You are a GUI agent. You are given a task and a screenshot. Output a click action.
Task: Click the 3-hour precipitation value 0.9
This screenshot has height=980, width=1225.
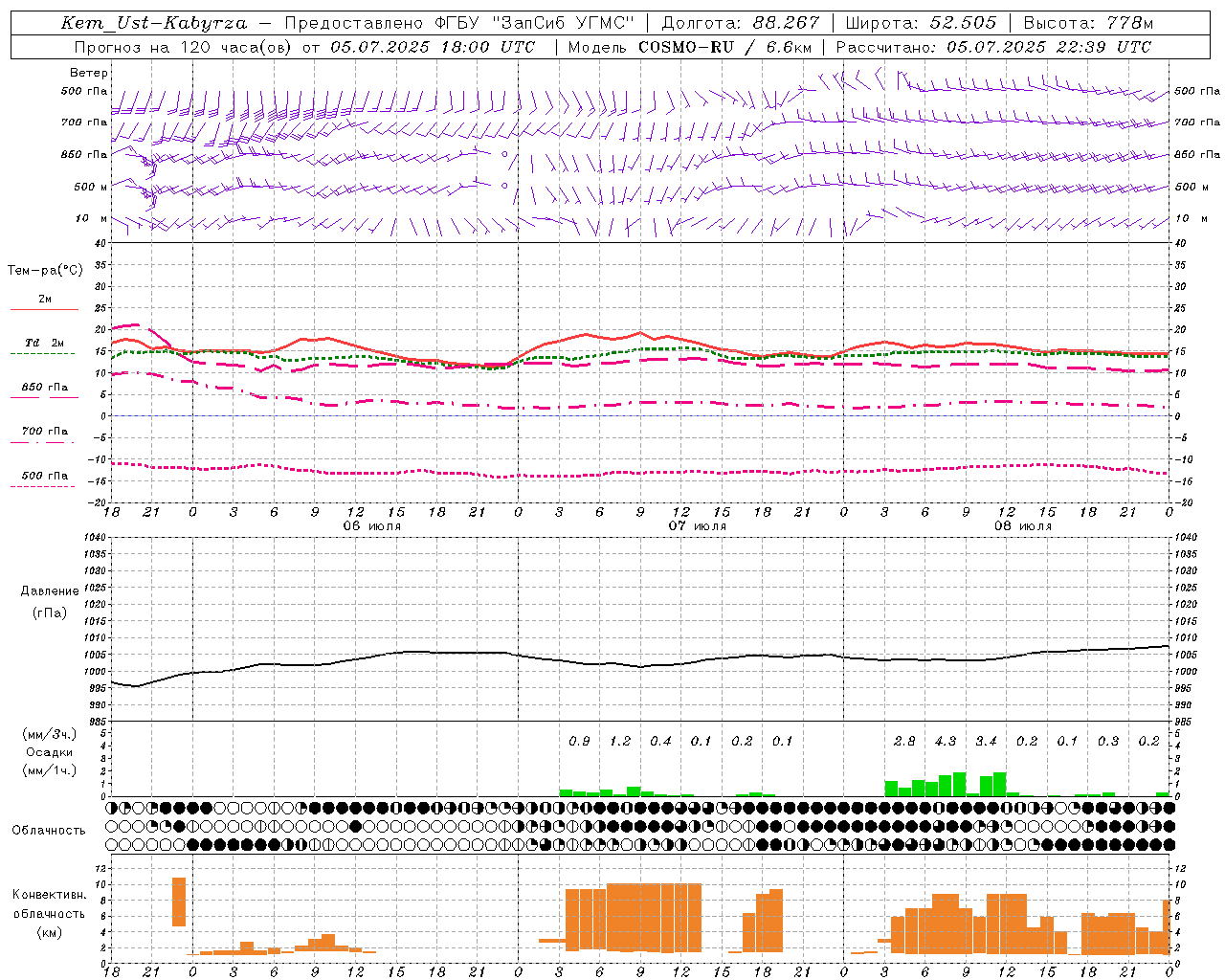coord(579,742)
